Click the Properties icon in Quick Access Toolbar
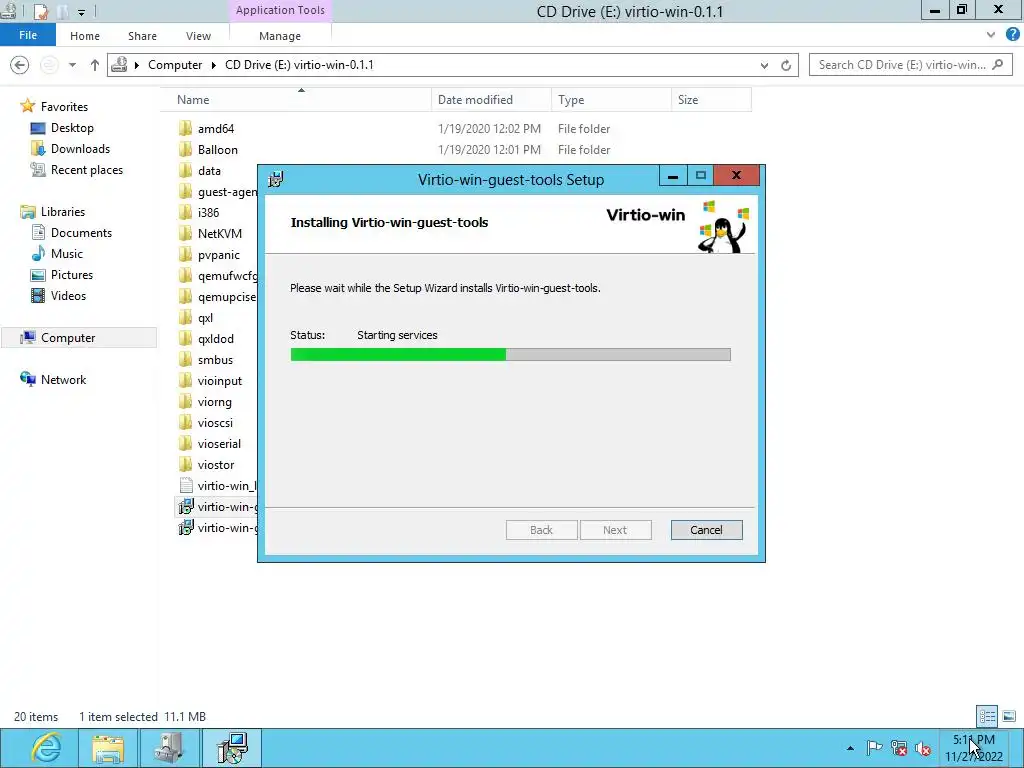1024x768 pixels. coord(41,11)
